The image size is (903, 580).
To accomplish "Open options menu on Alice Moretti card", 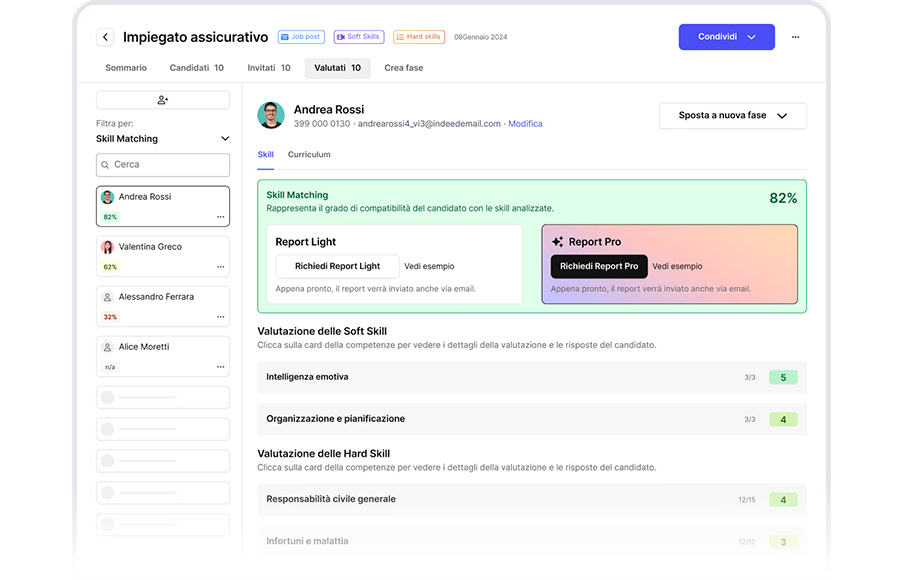I will 221,367.
